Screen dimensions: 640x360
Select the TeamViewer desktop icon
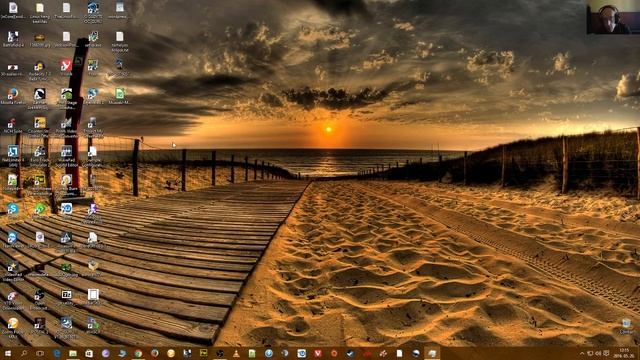(x=12, y=239)
